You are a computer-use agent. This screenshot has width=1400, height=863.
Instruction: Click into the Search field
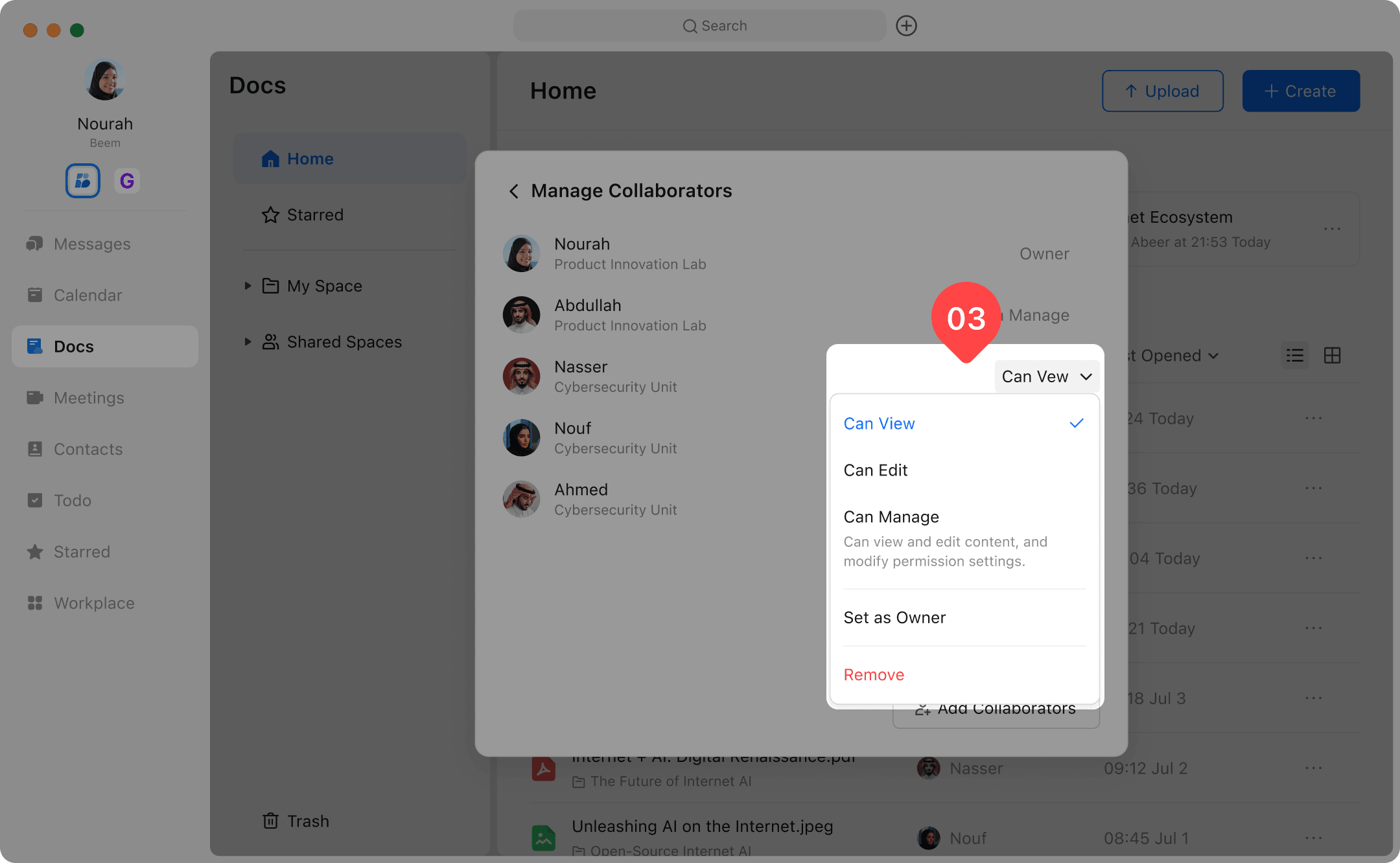700,26
